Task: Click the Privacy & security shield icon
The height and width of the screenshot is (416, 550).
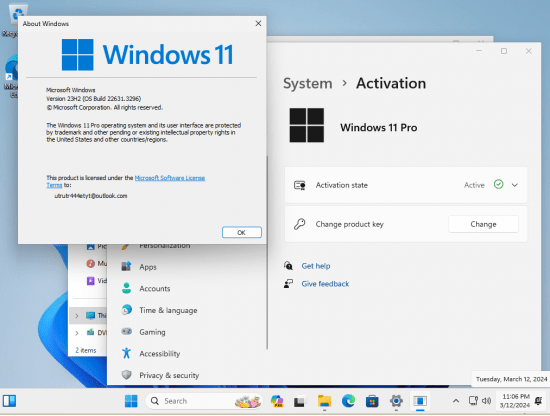Action: pos(126,375)
